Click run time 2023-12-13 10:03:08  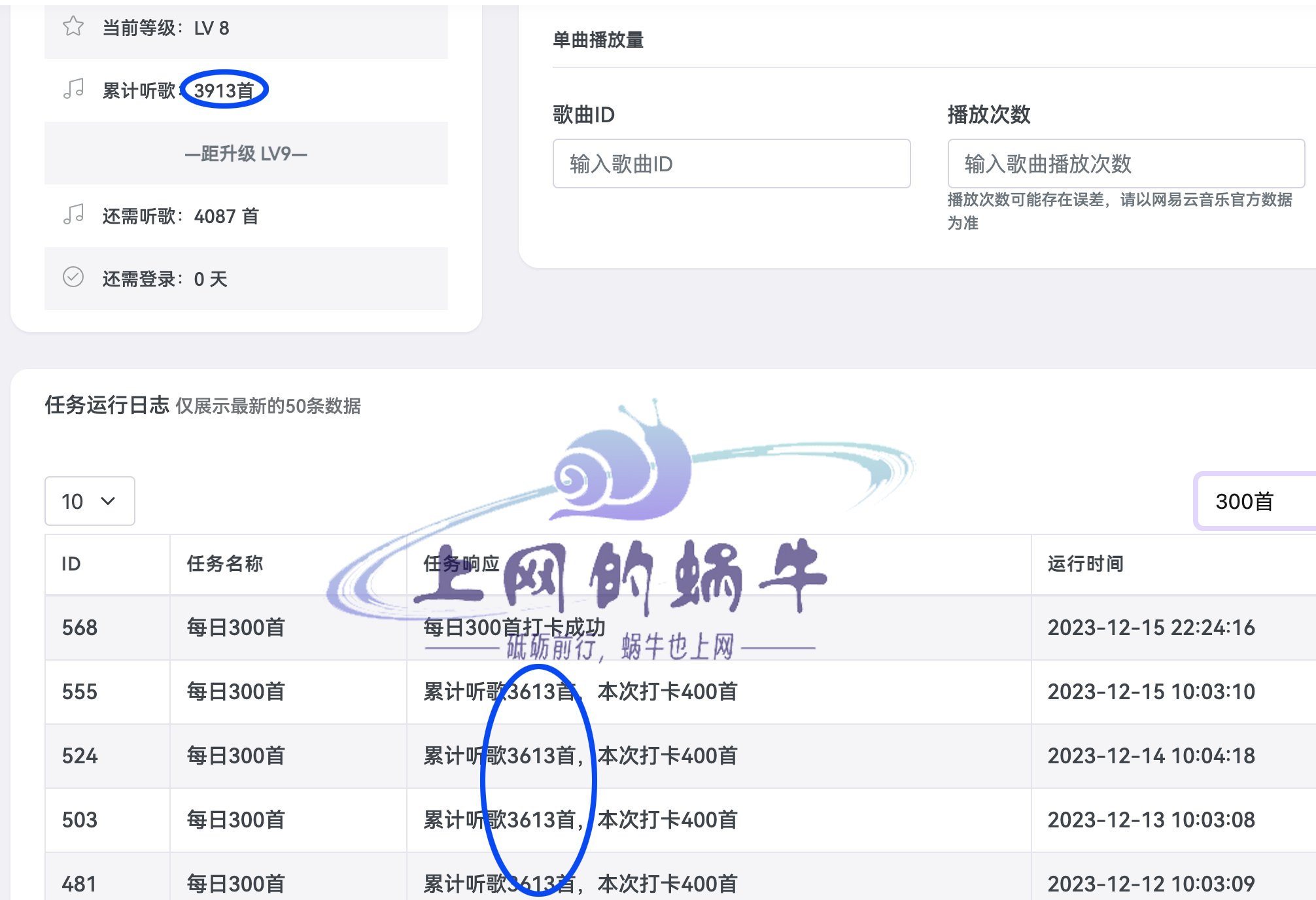coord(1151,820)
